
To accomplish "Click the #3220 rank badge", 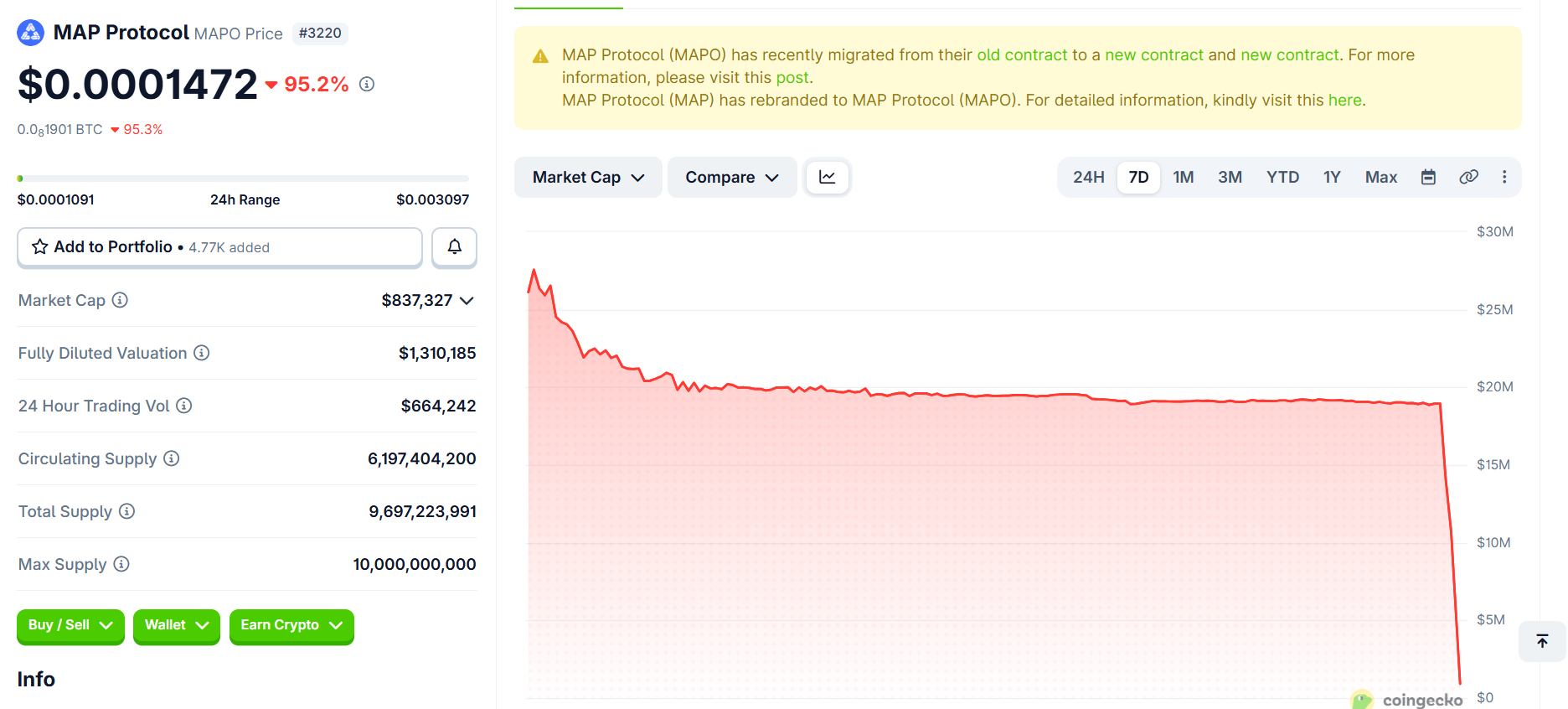I will tap(321, 34).
